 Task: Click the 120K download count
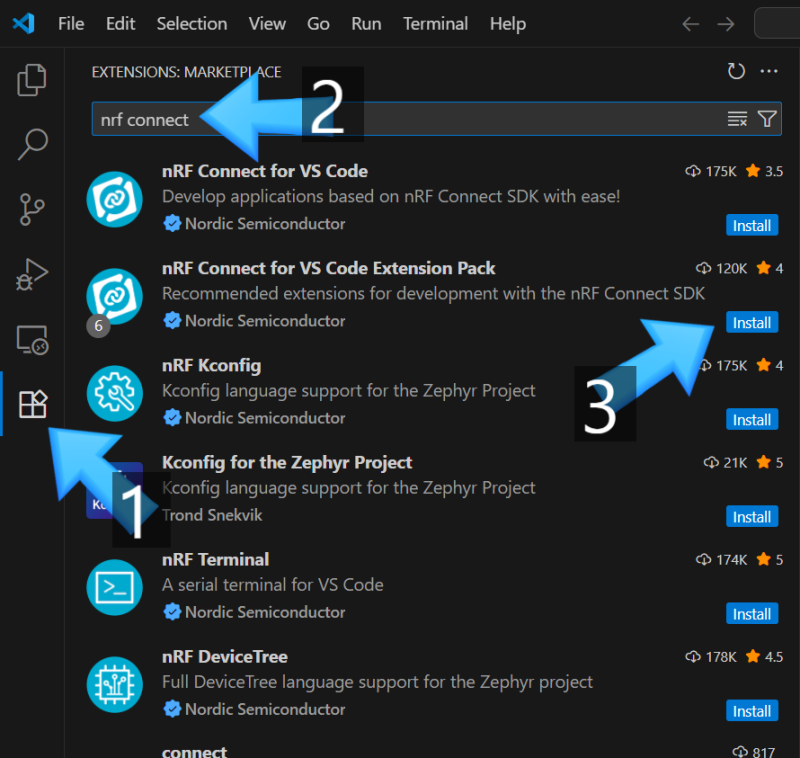point(722,268)
